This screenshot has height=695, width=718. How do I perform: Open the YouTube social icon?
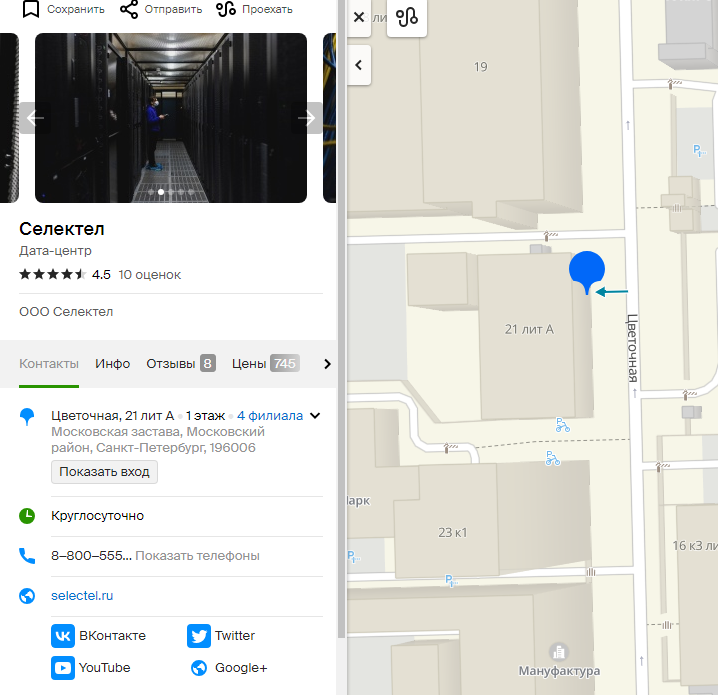[x=63, y=668]
